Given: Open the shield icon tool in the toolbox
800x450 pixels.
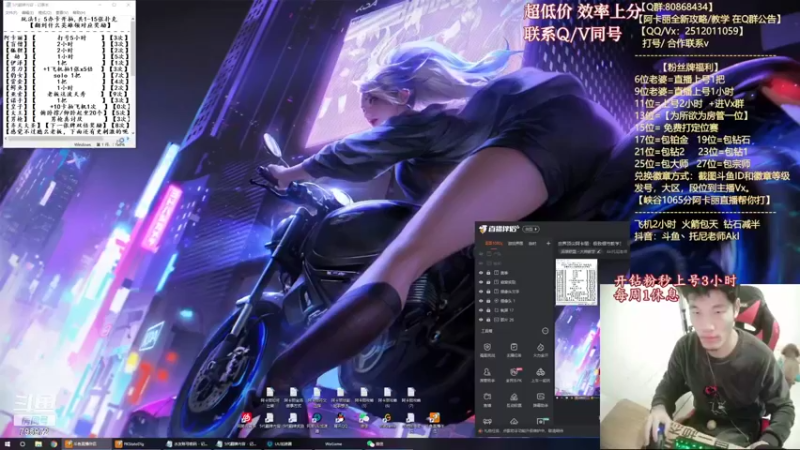Looking at the screenshot, I should click(x=487, y=347).
